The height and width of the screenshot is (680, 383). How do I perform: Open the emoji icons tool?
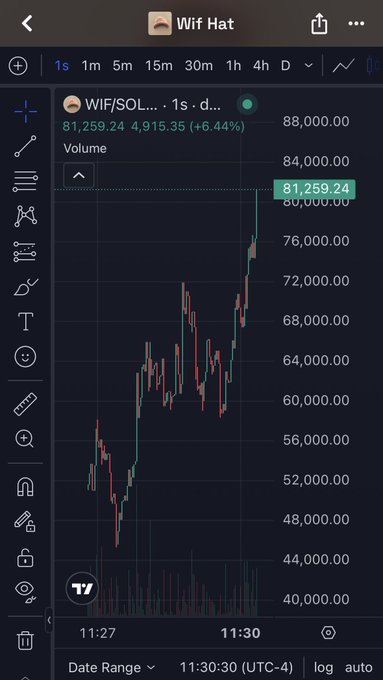pyautogui.click(x=26, y=357)
